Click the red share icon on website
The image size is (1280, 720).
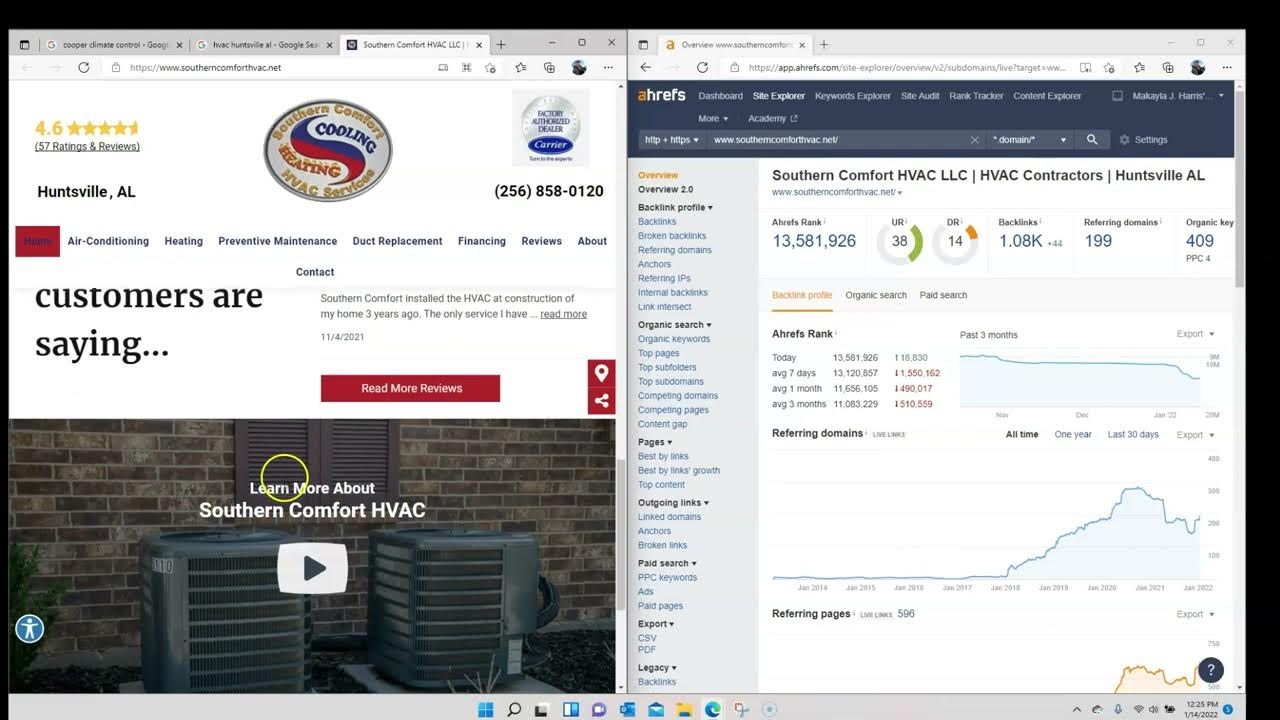click(601, 401)
